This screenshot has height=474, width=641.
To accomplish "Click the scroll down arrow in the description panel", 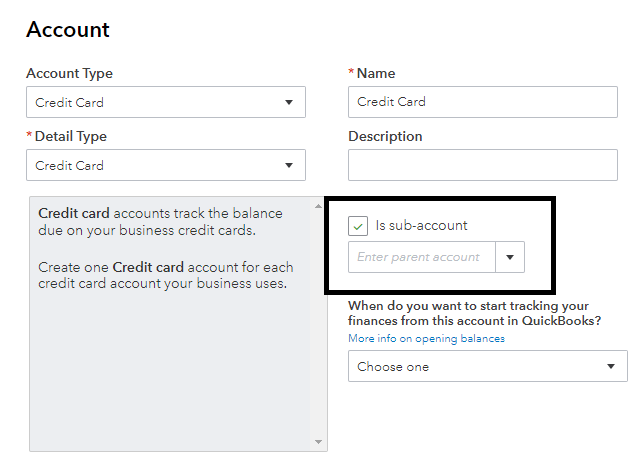I will [319, 442].
